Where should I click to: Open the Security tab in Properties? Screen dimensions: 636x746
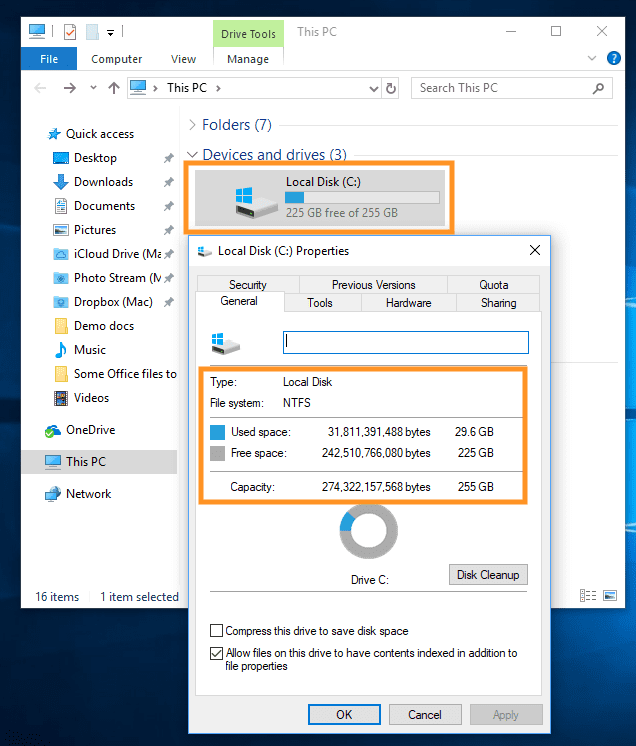[x=248, y=285]
